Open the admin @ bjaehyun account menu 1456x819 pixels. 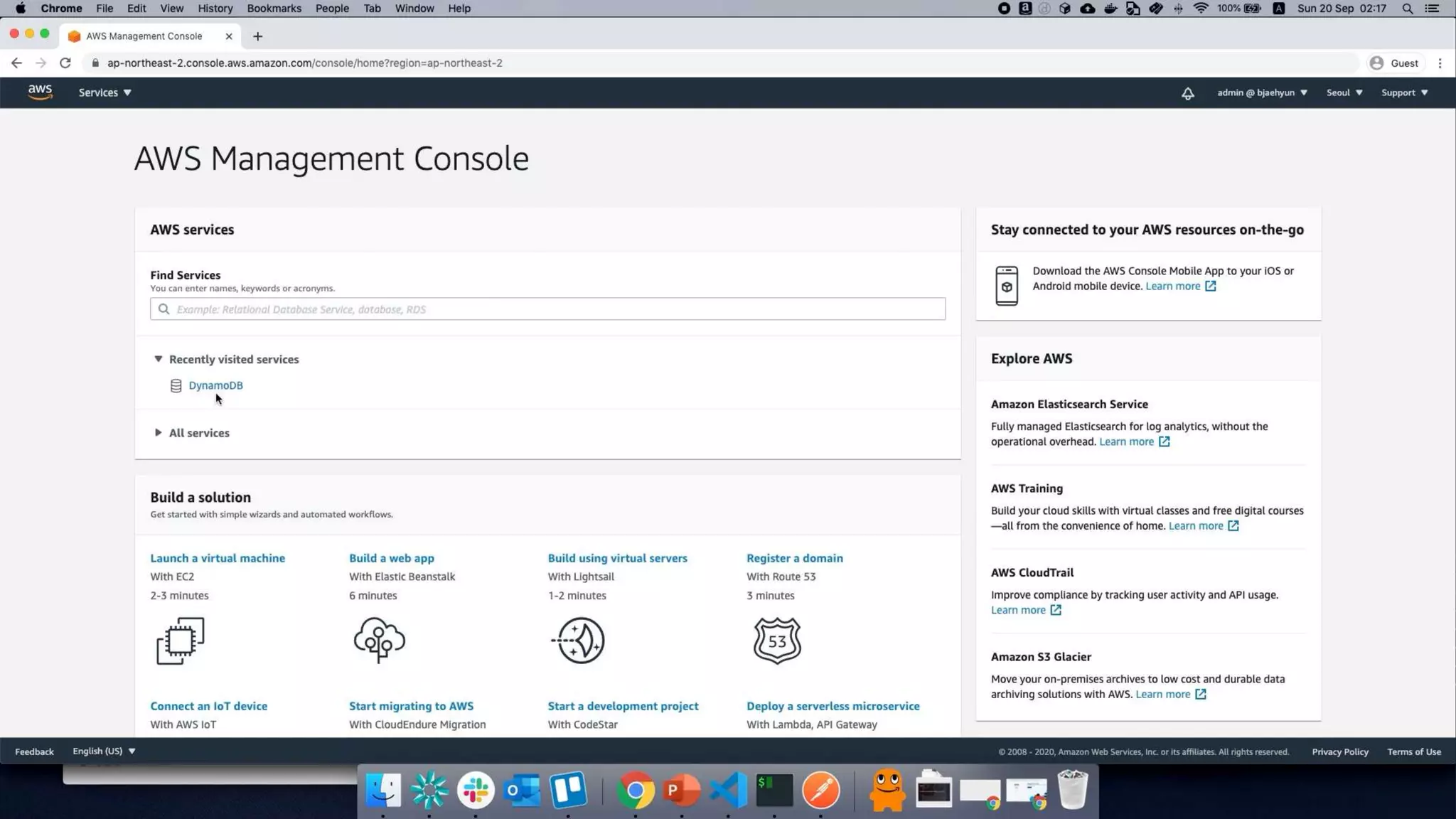[1262, 92]
